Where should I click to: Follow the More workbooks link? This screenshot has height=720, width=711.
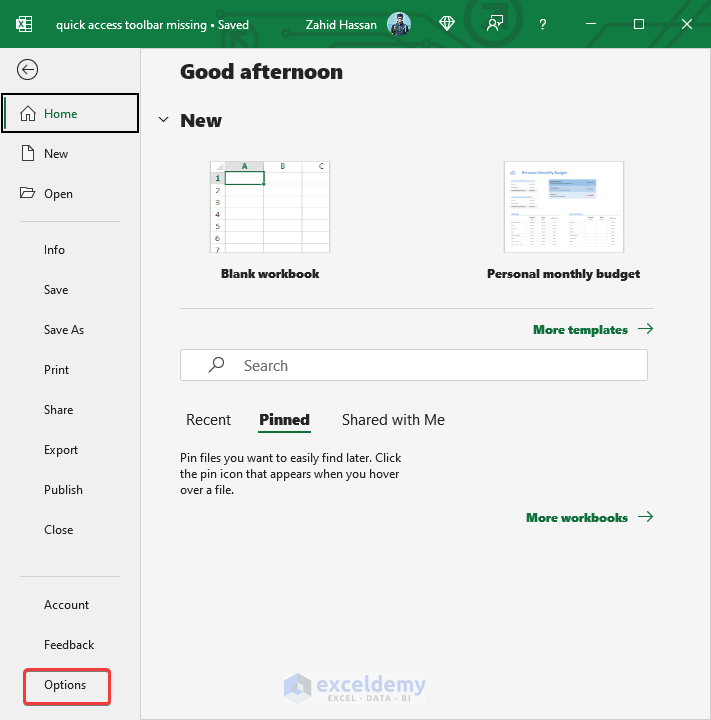tap(577, 518)
